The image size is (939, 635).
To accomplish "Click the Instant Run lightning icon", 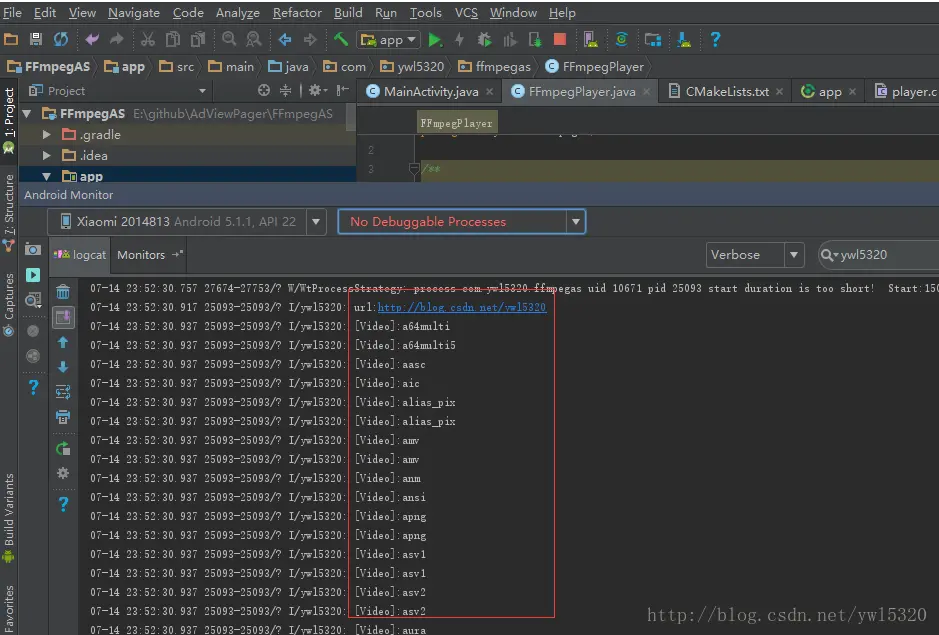I will click(x=459, y=40).
